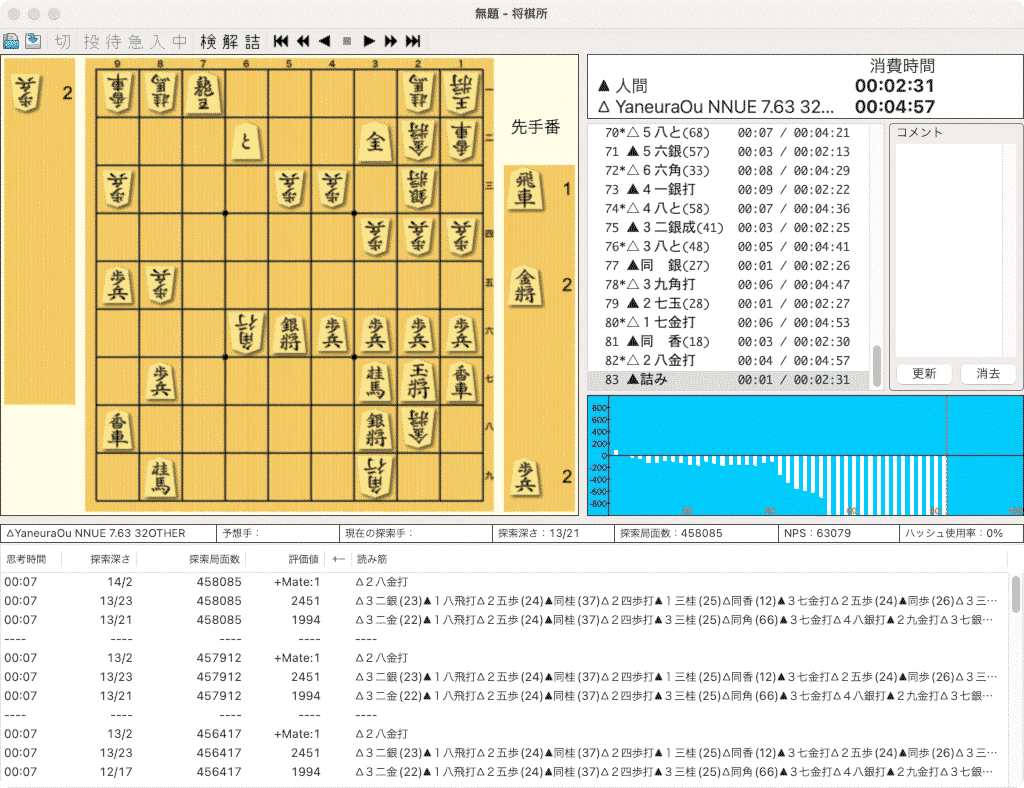Image resolution: width=1024 pixels, height=788 pixels.
Task: Select move 75 ▲３二銀成(41)
Action: pos(728,227)
